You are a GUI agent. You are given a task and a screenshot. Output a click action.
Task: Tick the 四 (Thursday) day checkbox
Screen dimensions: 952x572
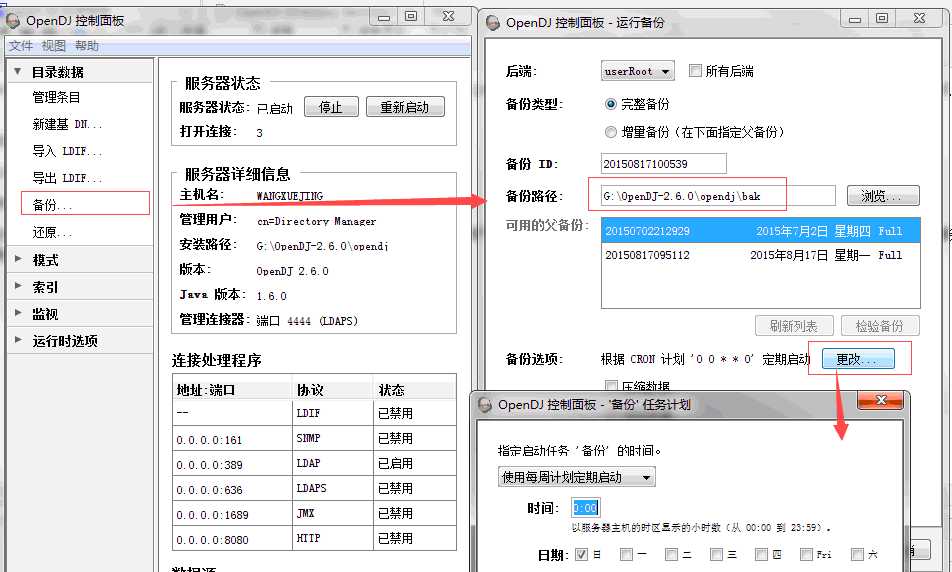pos(761,554)
